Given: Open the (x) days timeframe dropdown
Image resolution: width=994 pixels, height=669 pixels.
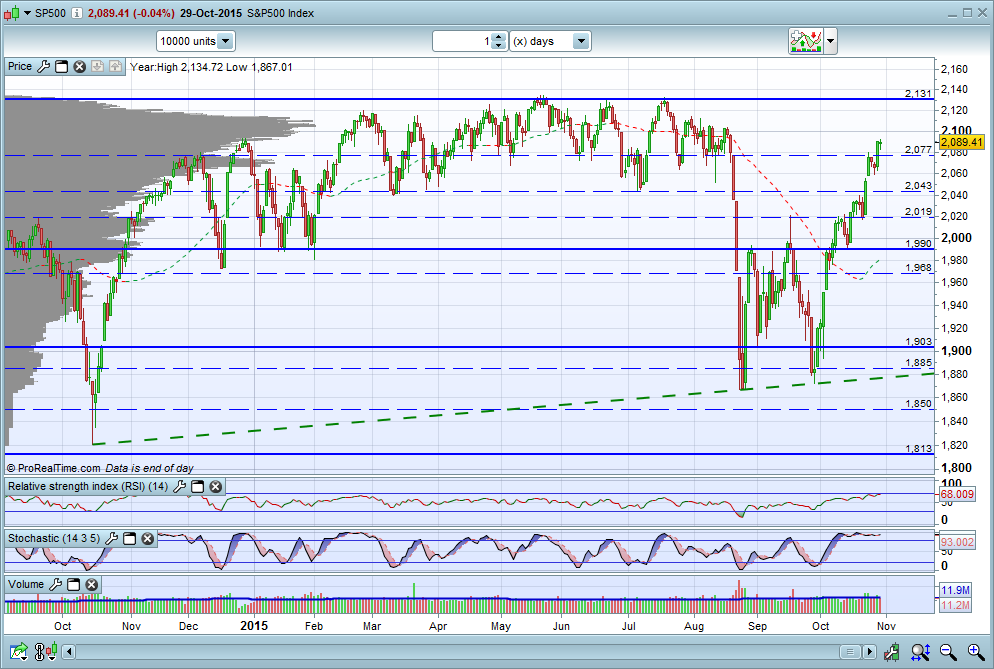Looking at the screenshot, I should pos(581,41).
